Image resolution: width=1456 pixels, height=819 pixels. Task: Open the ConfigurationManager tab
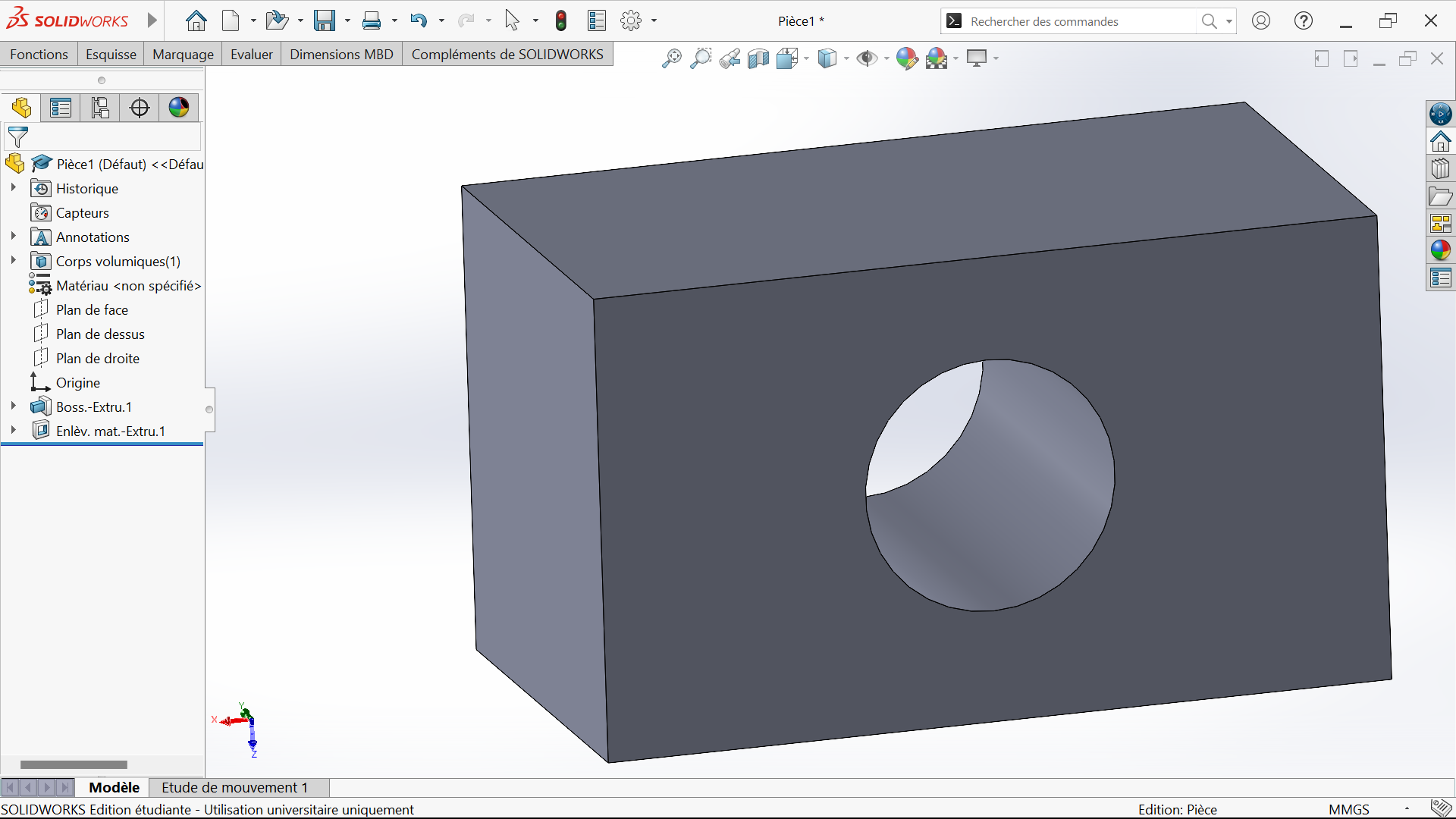[100, 108]
